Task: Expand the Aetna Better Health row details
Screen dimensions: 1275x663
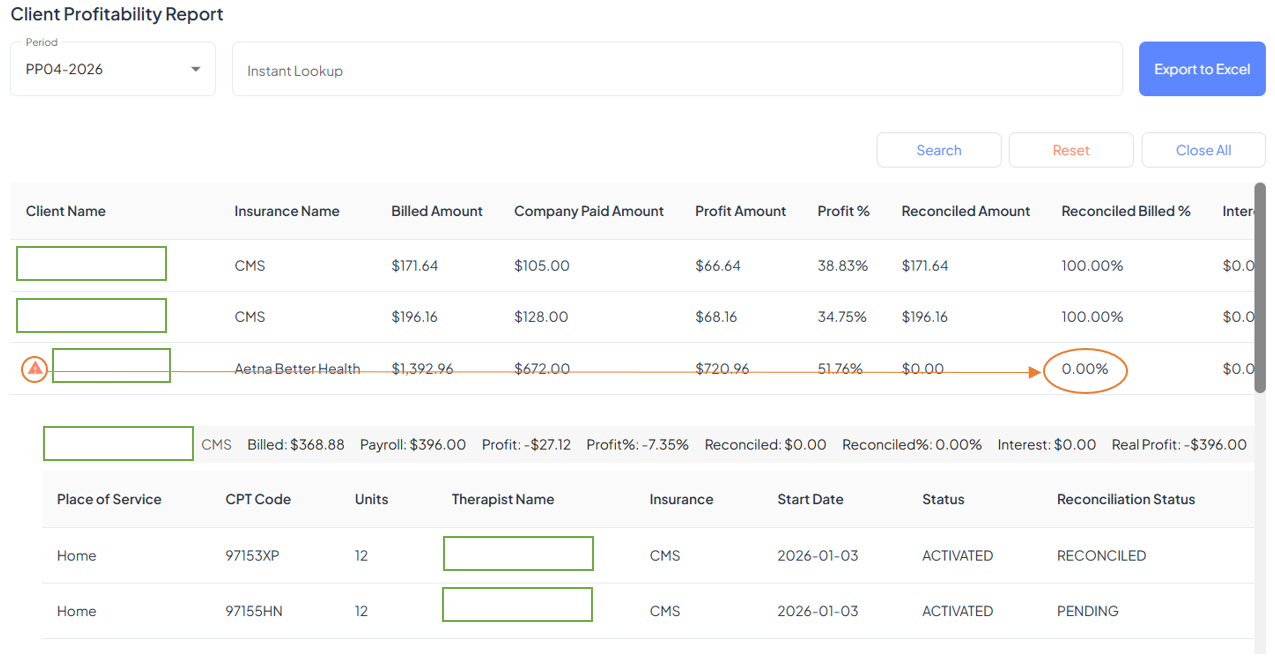Action: pos(111,365)
